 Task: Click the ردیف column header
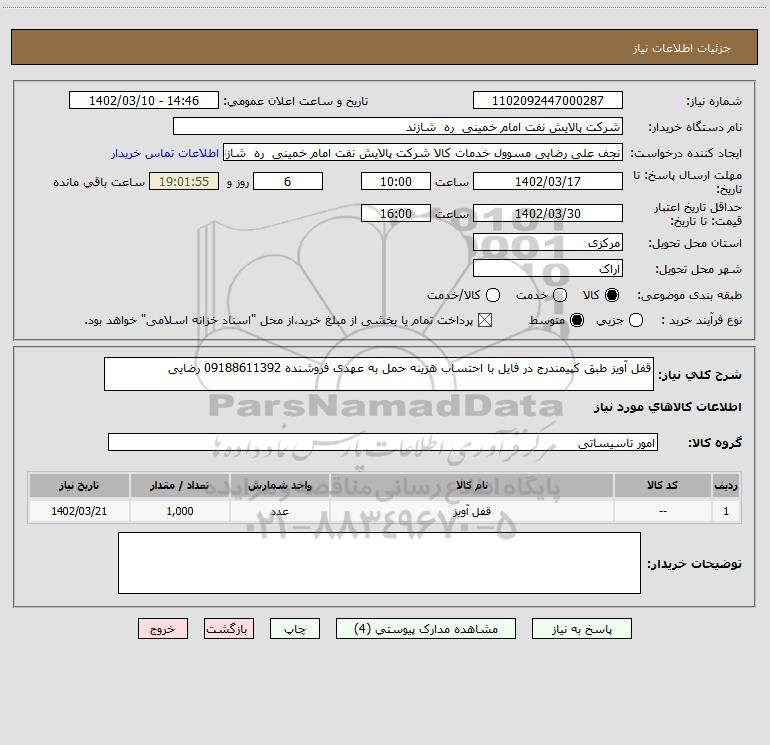[726, 485]
